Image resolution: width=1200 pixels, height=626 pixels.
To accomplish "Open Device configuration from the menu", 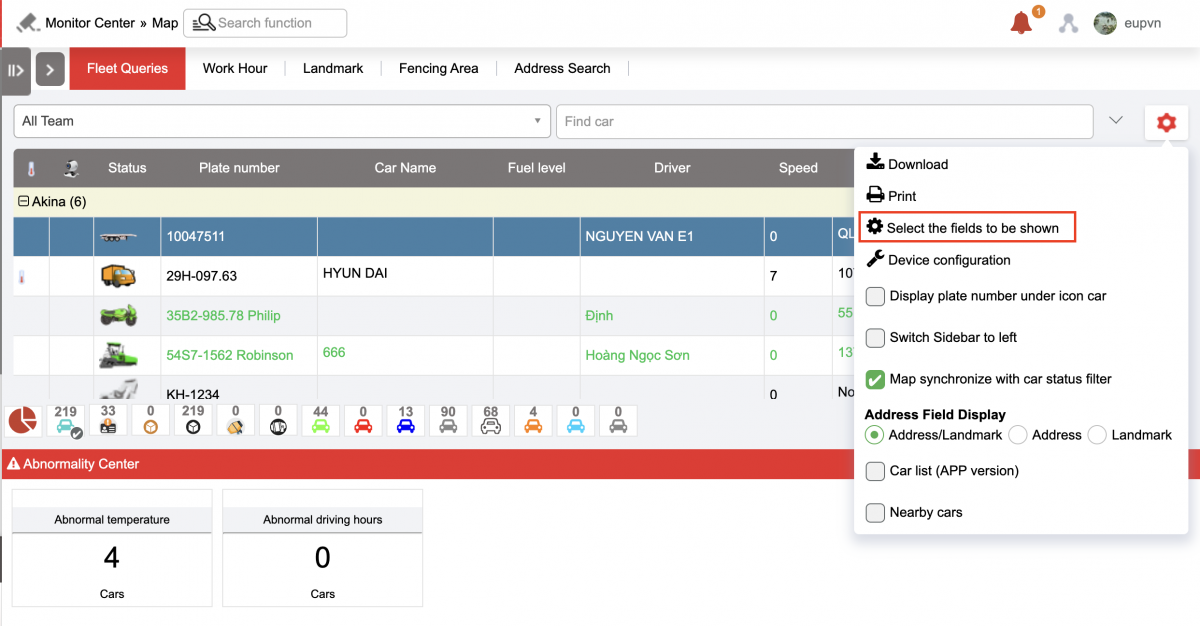I will tap(938, 260).
